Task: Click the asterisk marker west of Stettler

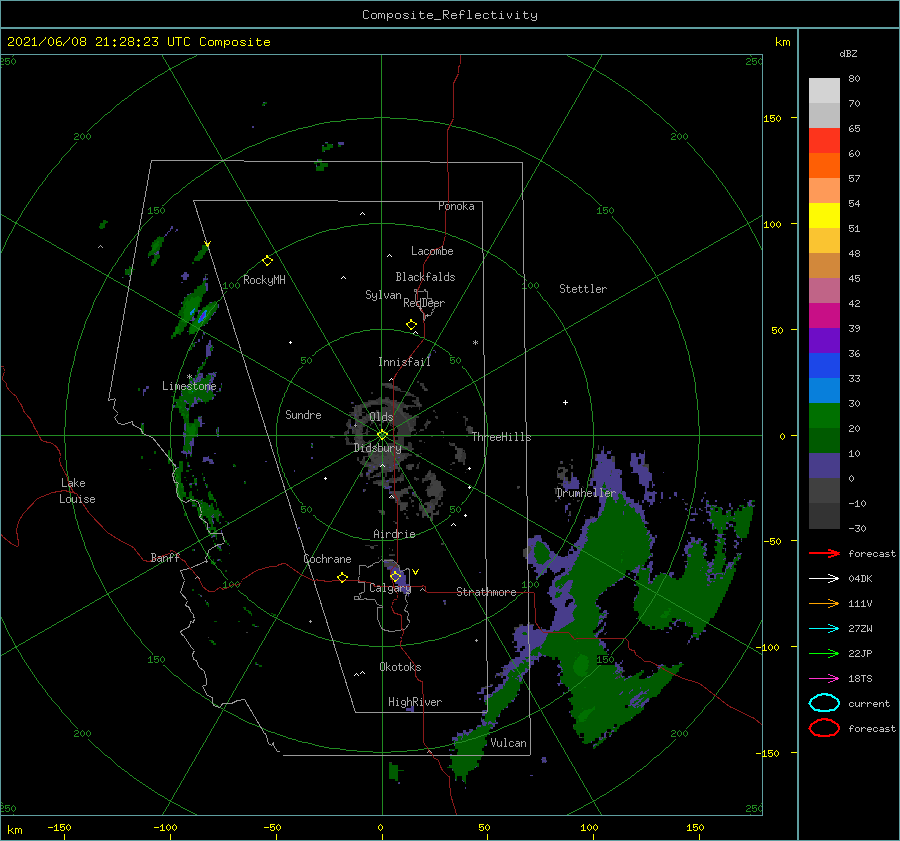Action: pos(475,343)
